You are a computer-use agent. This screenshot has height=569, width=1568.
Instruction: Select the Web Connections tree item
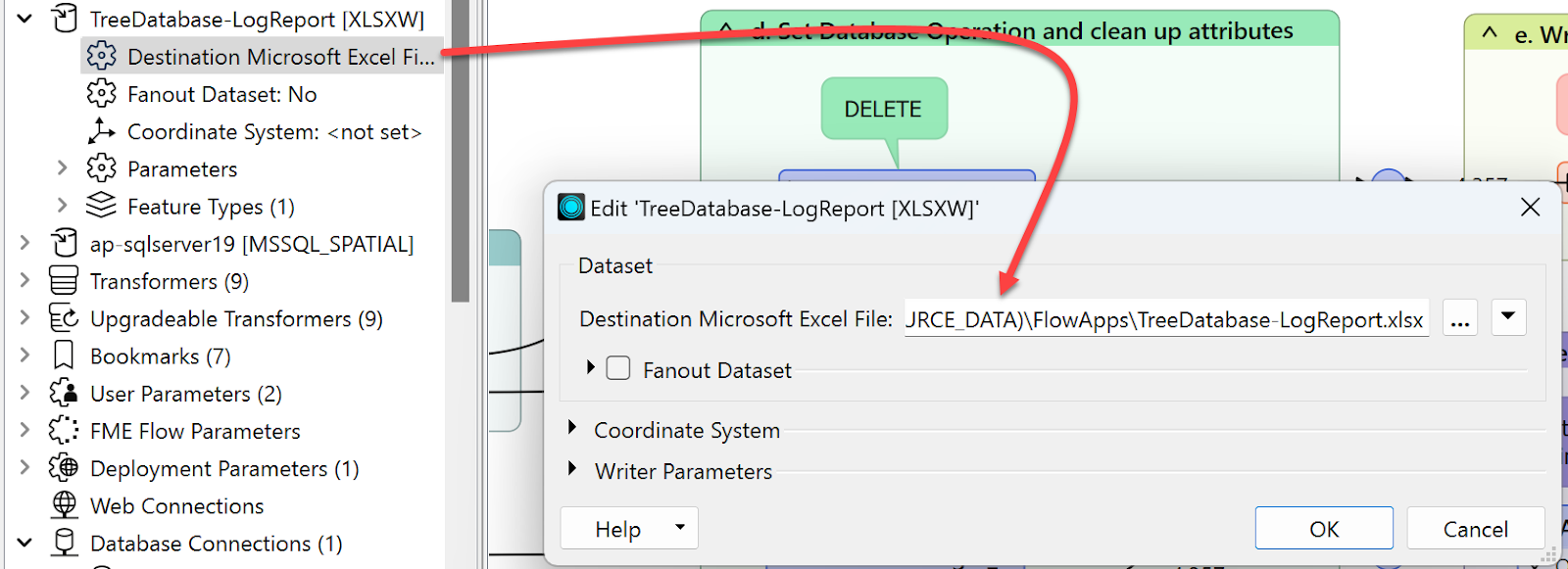pos(176,505)
